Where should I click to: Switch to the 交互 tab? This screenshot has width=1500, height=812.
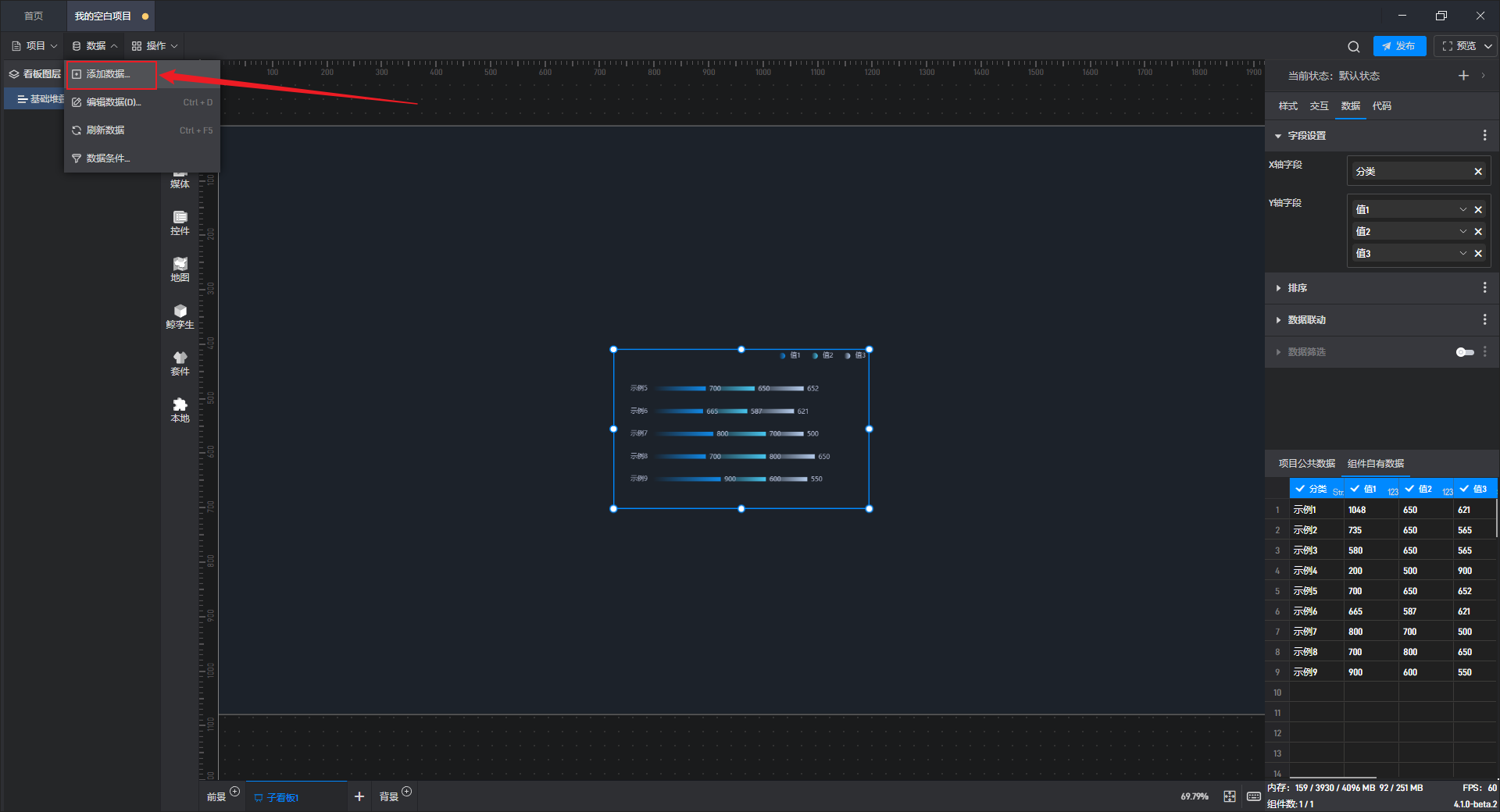click(1319, 106)
